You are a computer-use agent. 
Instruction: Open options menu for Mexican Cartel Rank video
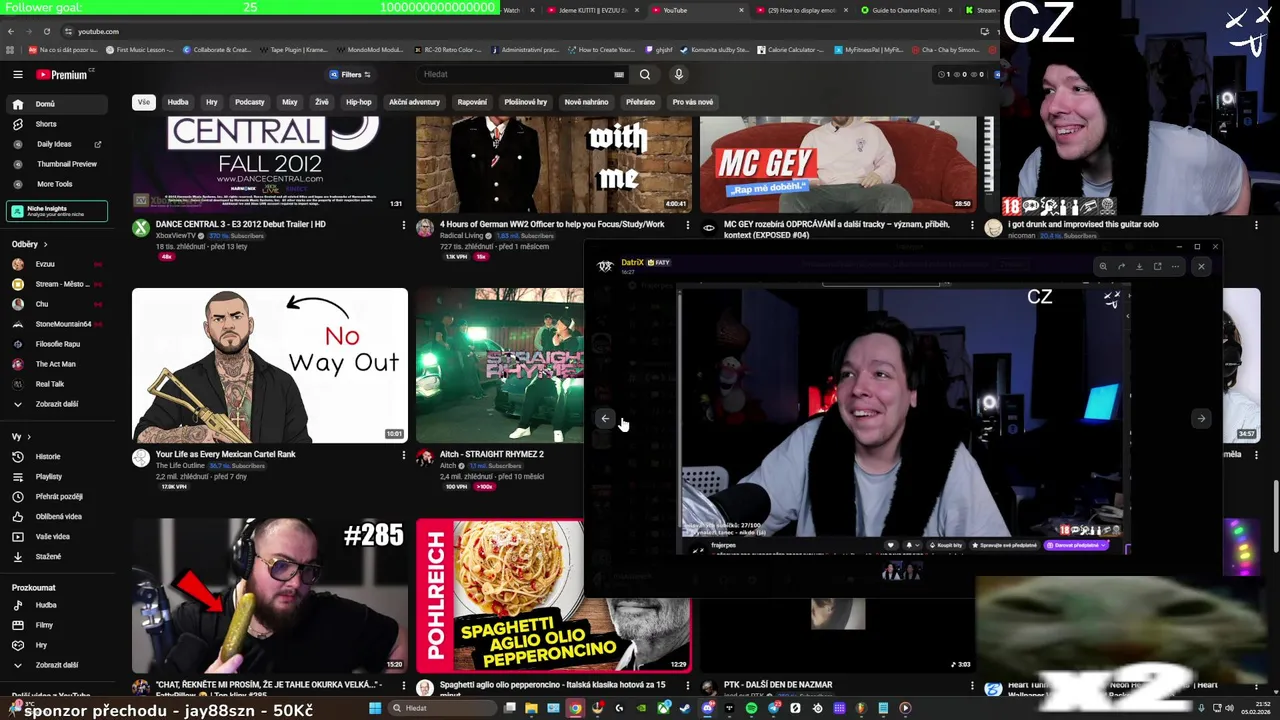point(404,456)
